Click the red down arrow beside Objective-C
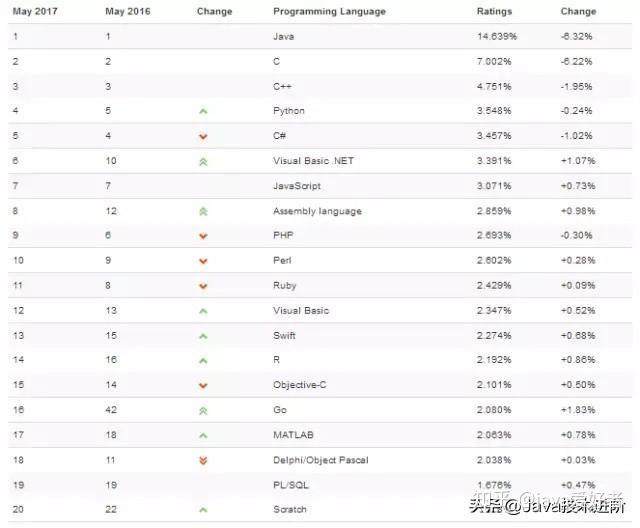Viewport: 640px width, 528px height. [x=203, y=385]
